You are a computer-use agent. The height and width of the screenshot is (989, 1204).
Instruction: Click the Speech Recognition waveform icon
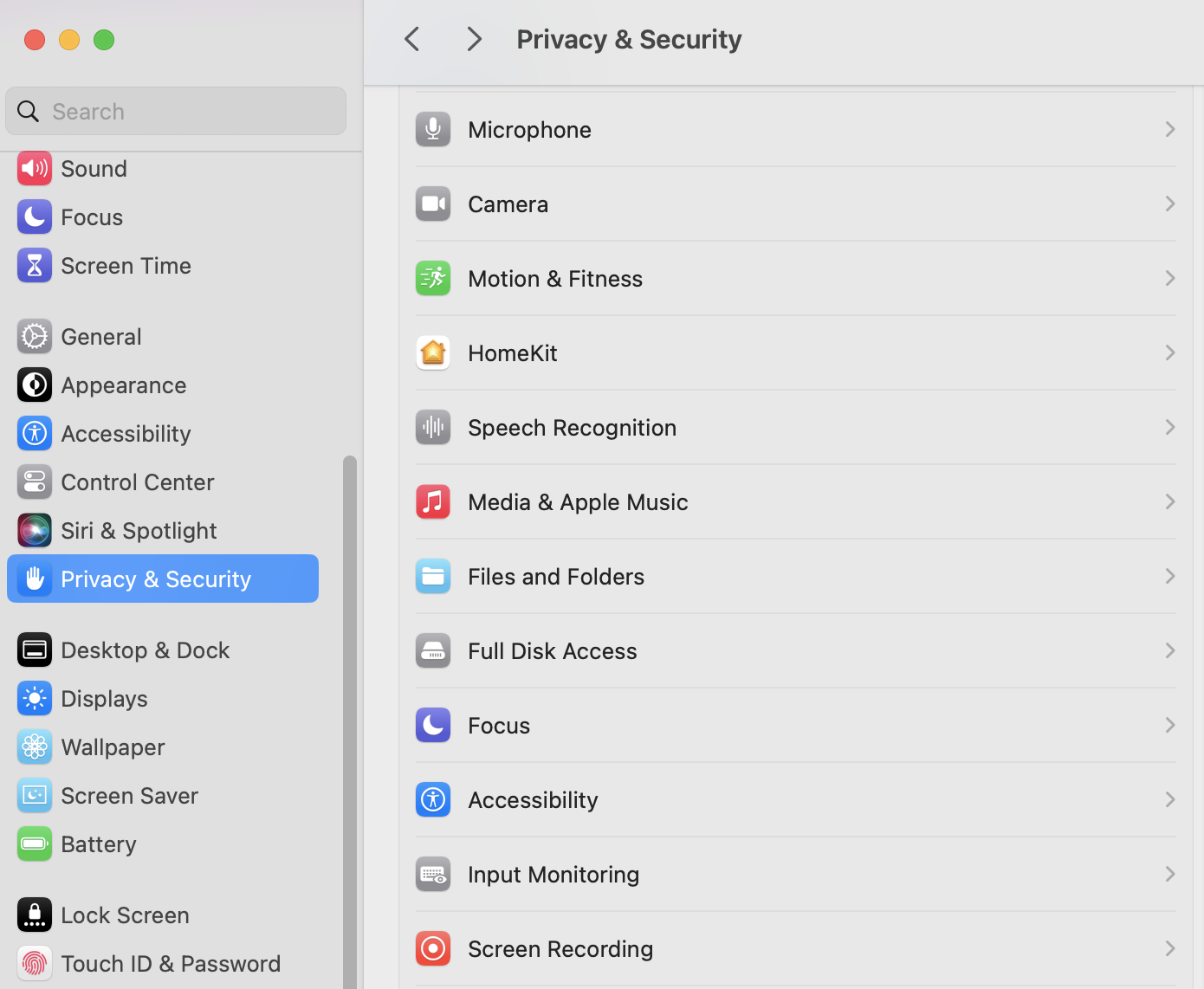(433, 428)
